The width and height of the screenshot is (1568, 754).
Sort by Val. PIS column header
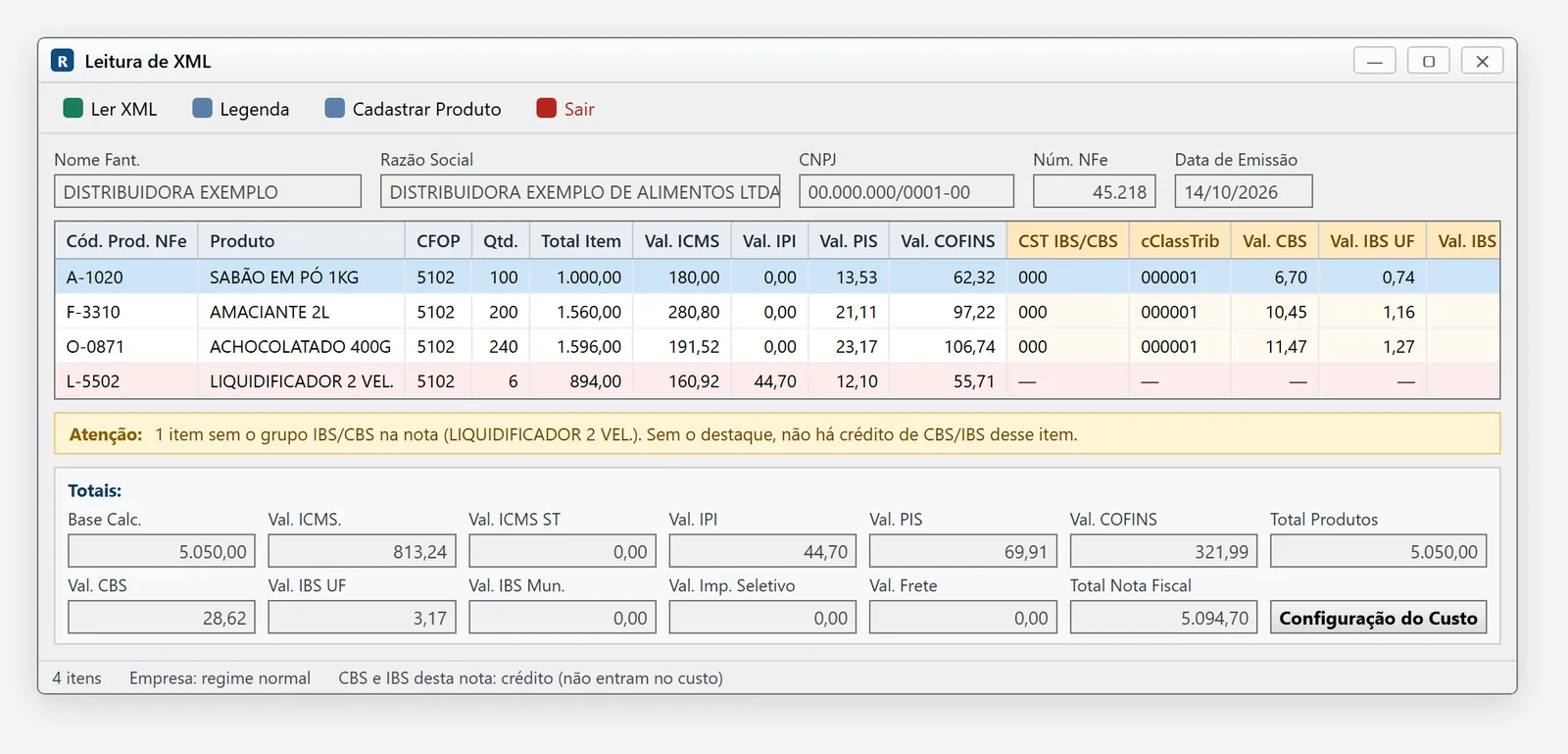tap(849, 241)
